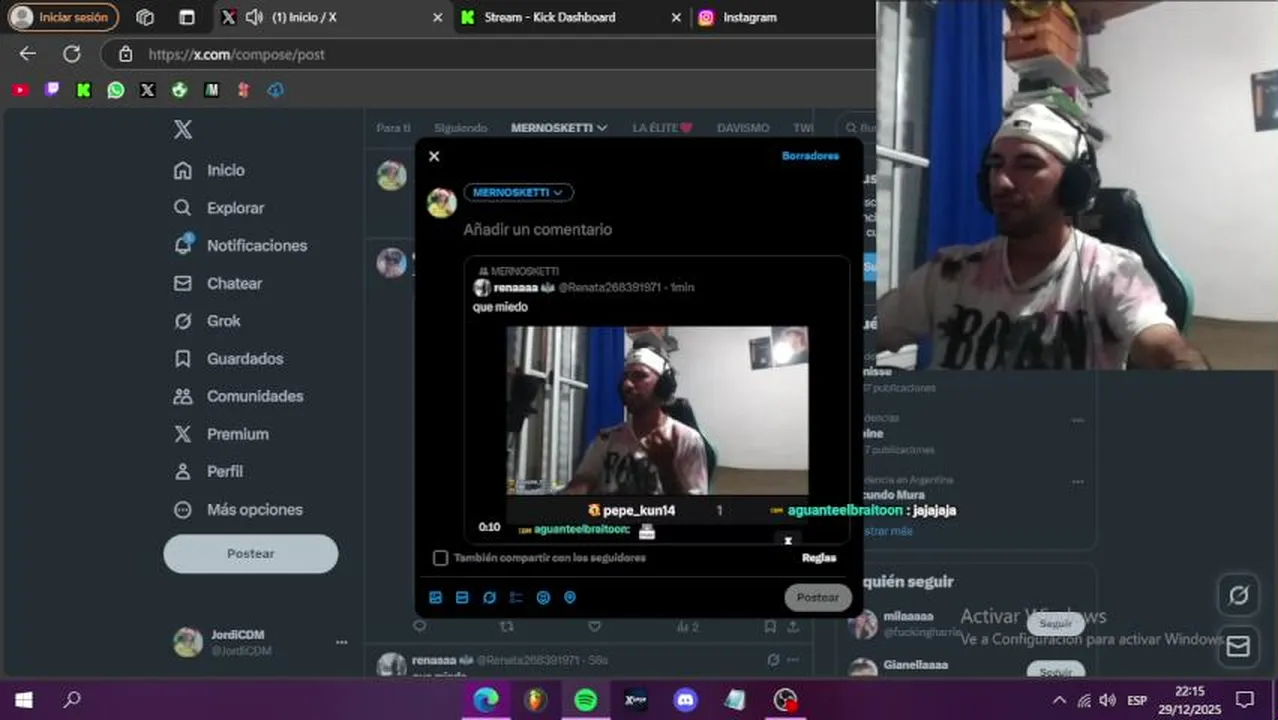Open Spotify from taskbar
This screenshot has height=720, width=1278.
586,700
